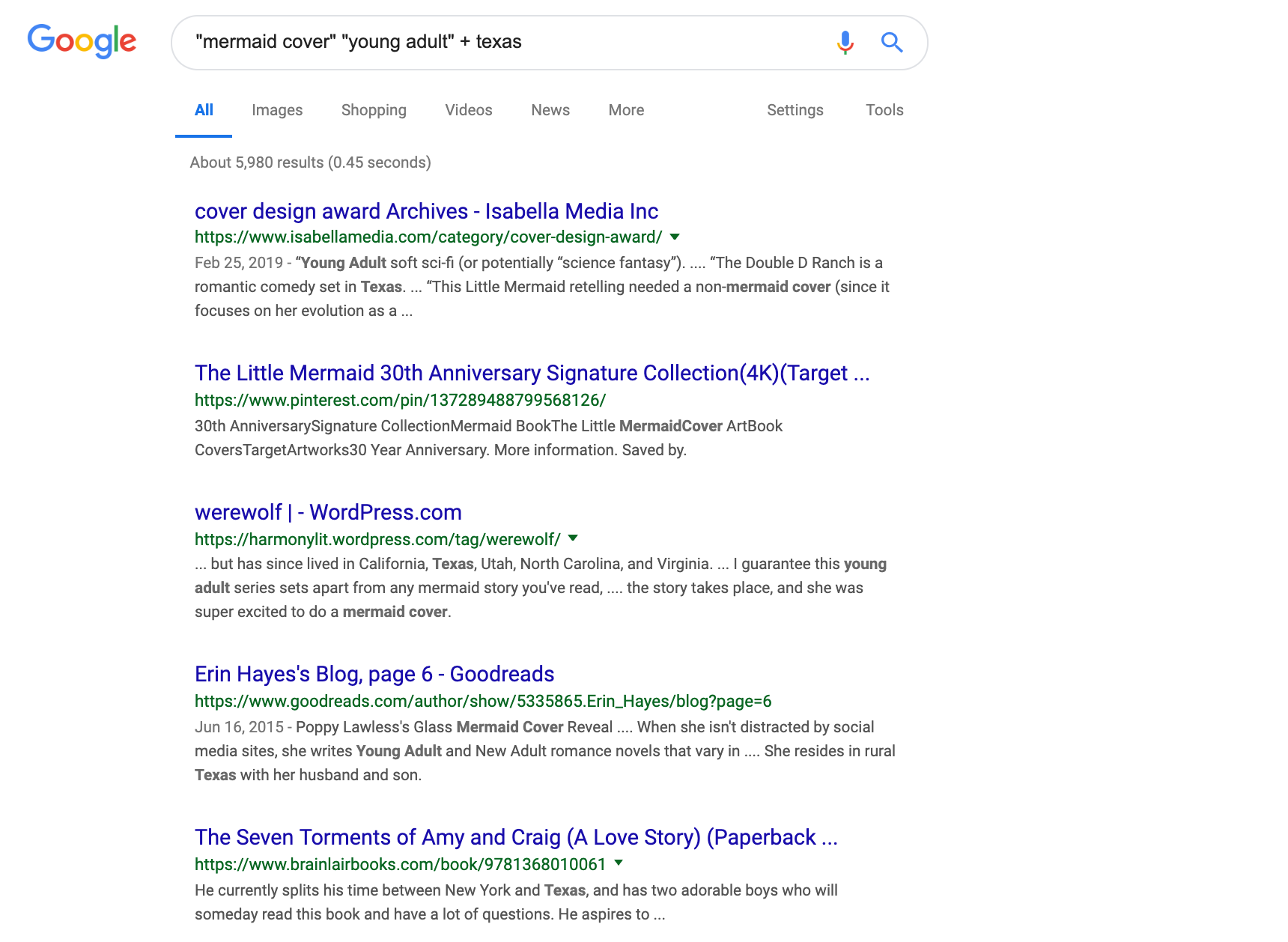Click the Google logo
The height and width of the screenshot is (942, 1288).
pyautogui.click(x=82, y=41)
